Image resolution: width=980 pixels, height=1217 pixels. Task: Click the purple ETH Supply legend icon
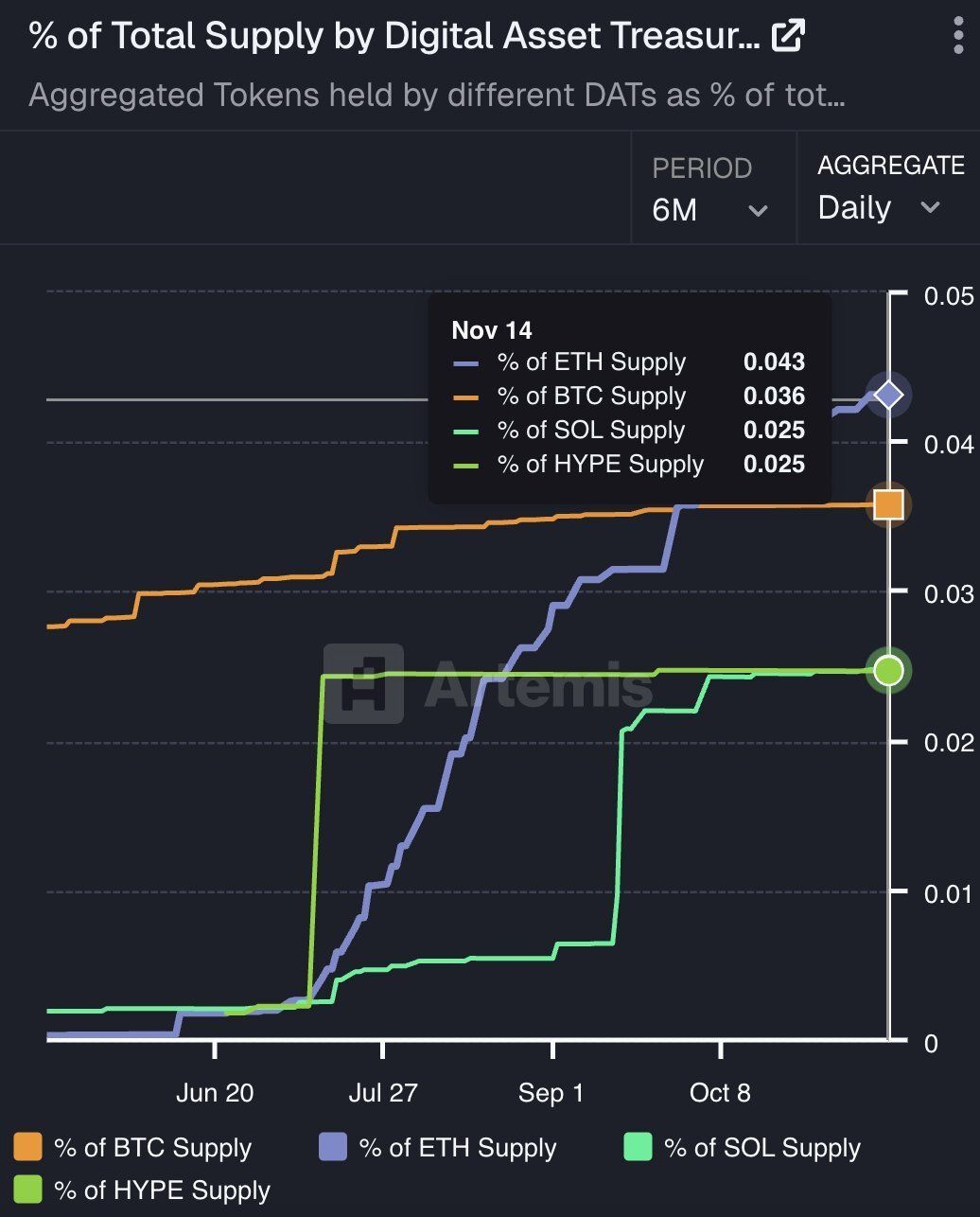(x=333, y=1147)
